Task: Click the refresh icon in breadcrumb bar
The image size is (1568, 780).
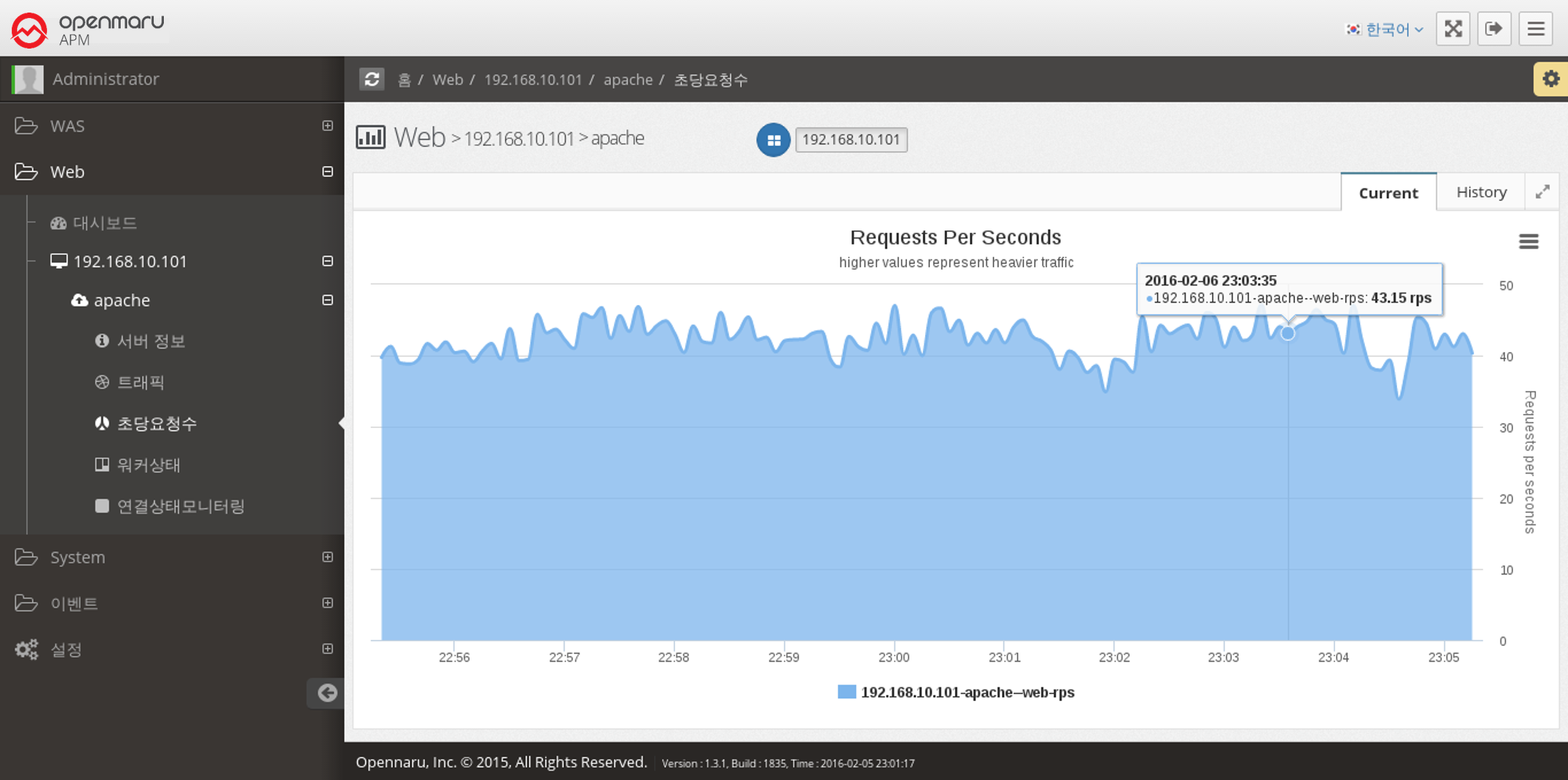Action: (372, 79)
